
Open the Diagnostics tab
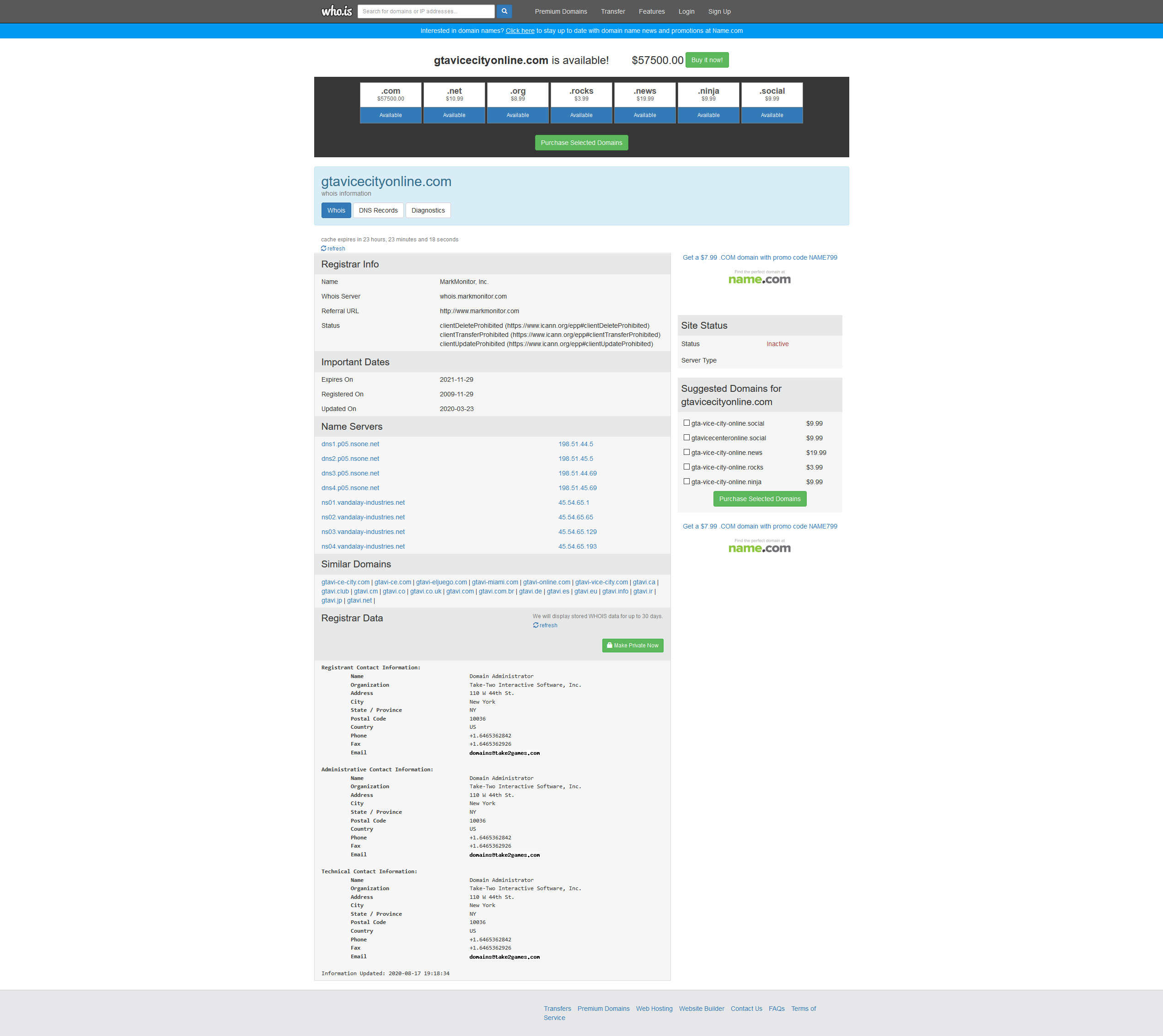(428, 211)
